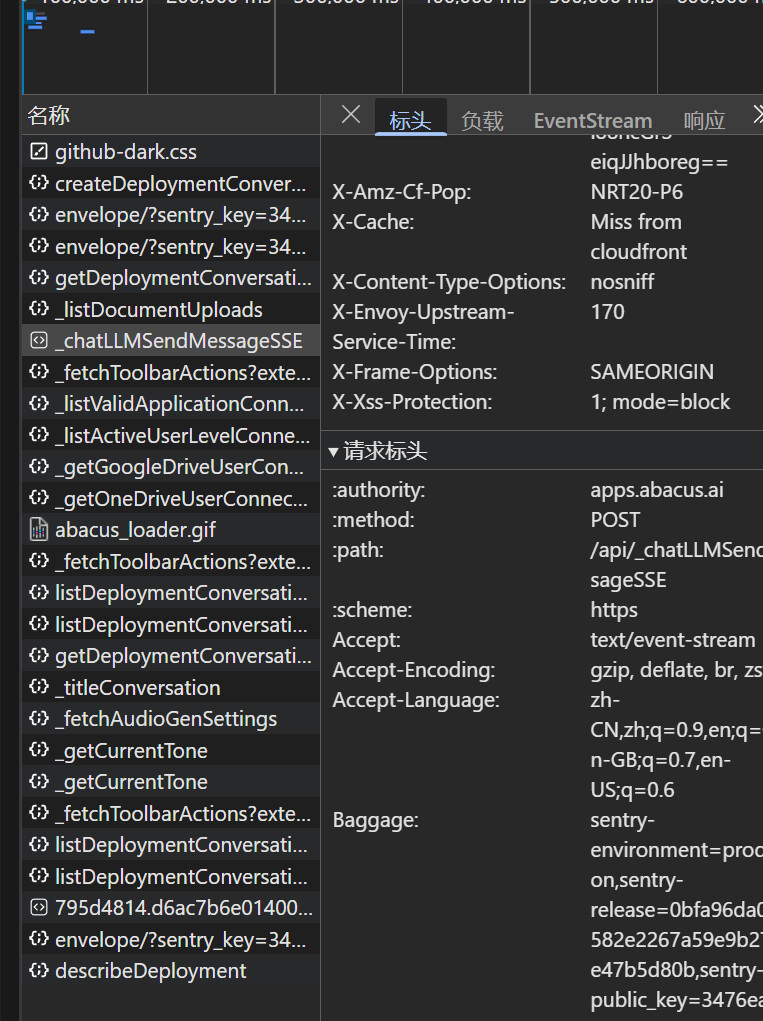Select the createDeploymentConver... request
763x1021 pixels.
[x=180, y=184]
